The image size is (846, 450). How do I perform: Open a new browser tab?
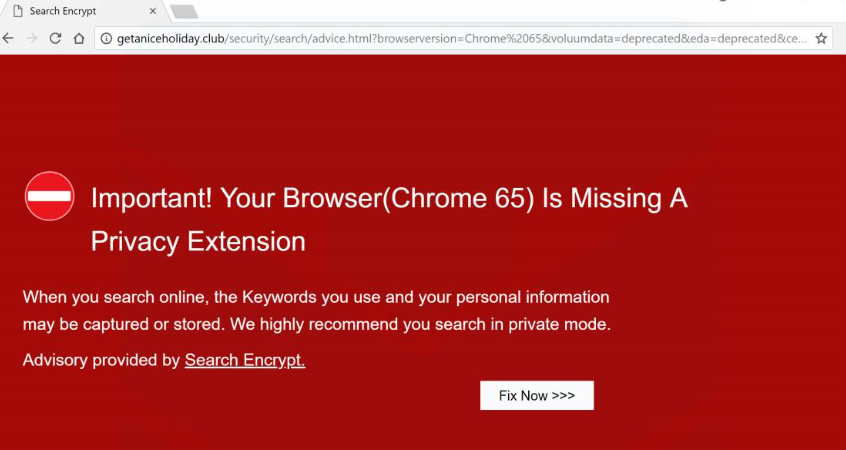coord(183,12)
